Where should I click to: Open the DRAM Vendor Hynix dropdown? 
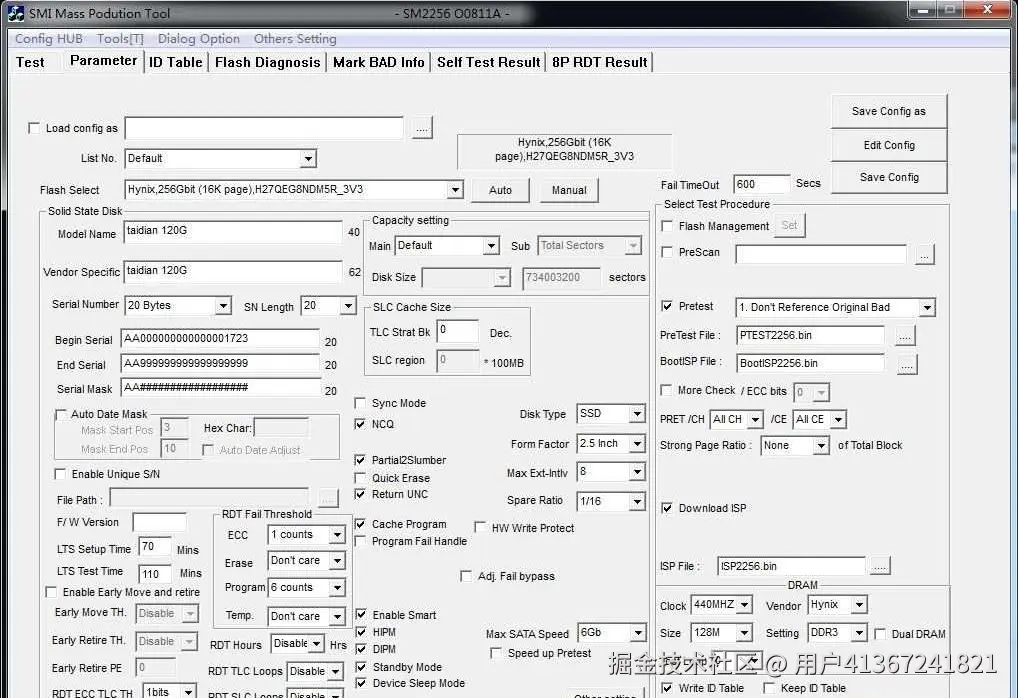[x=837, y=605]
